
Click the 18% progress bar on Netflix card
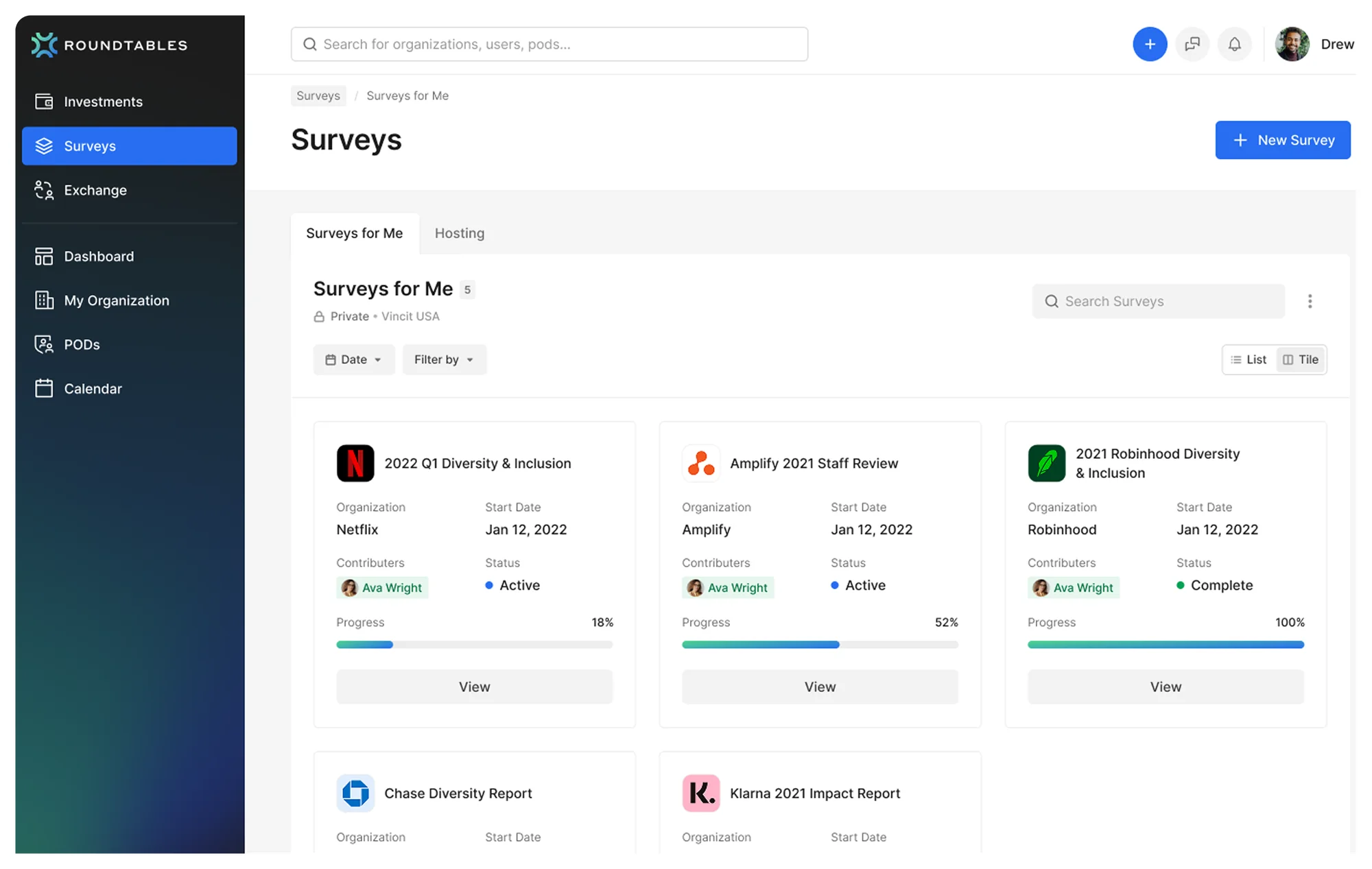click(x=475, y=645)
